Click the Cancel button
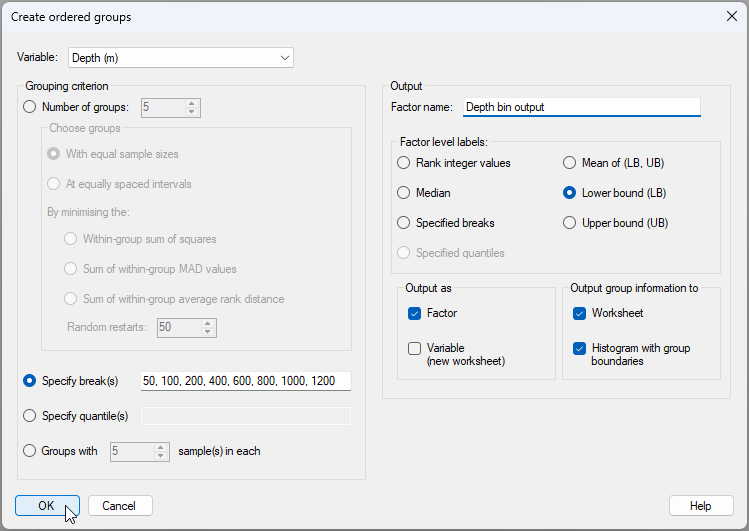The height and width of the screenshot is (531, 749). coord(120,506)
